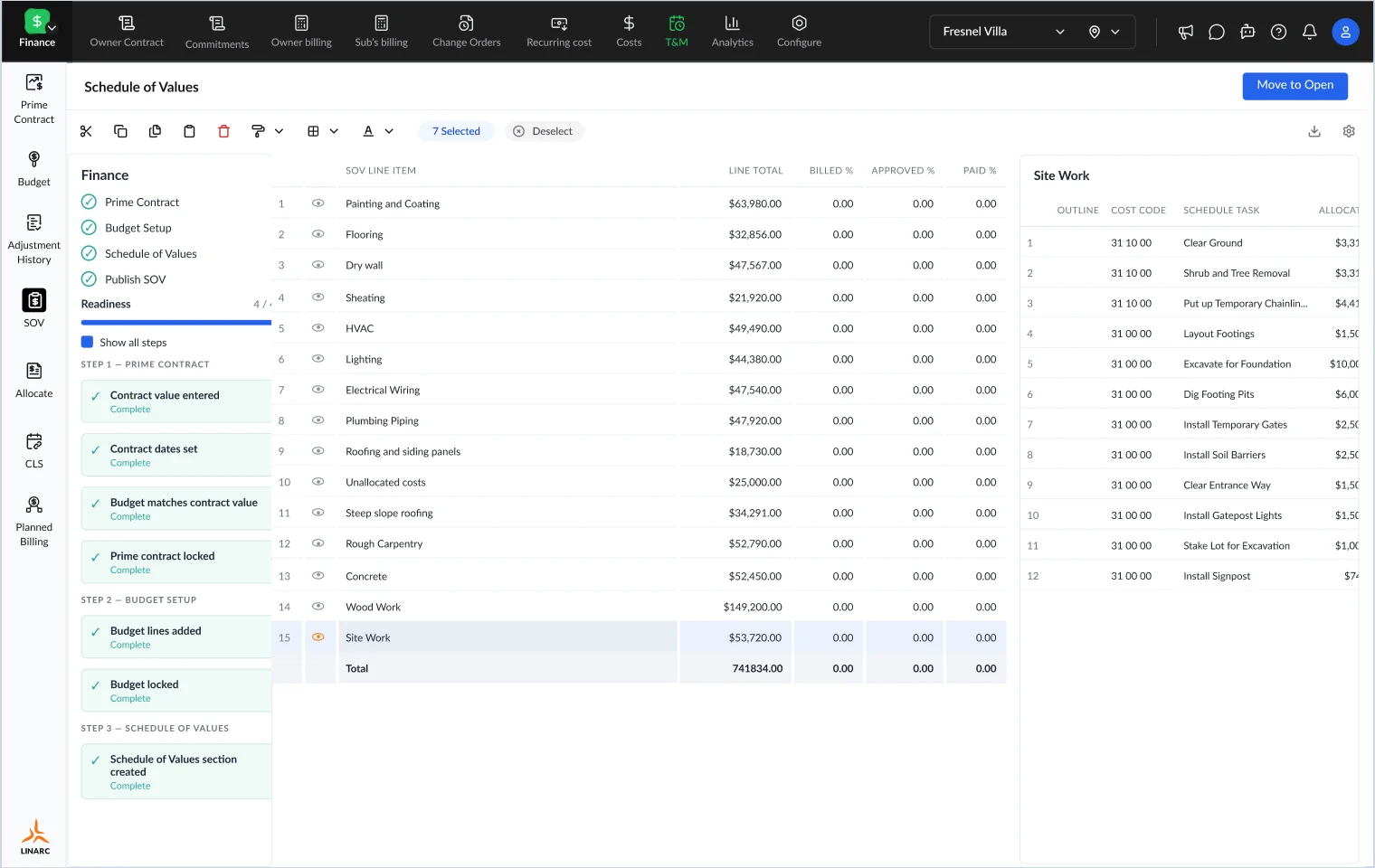Toggle the eye icon for Dry wall
Screen dimensions: 1375x868
click(x=318, y=265)
